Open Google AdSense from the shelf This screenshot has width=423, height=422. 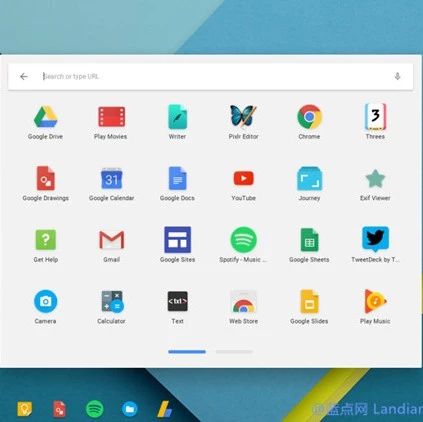click(165, 409)
